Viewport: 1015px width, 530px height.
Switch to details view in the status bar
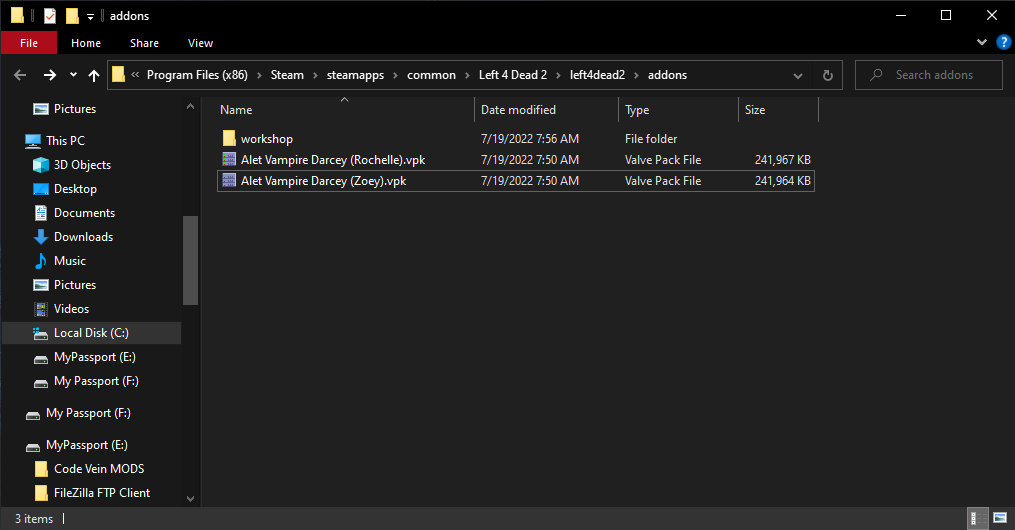[x=976, y=519]
